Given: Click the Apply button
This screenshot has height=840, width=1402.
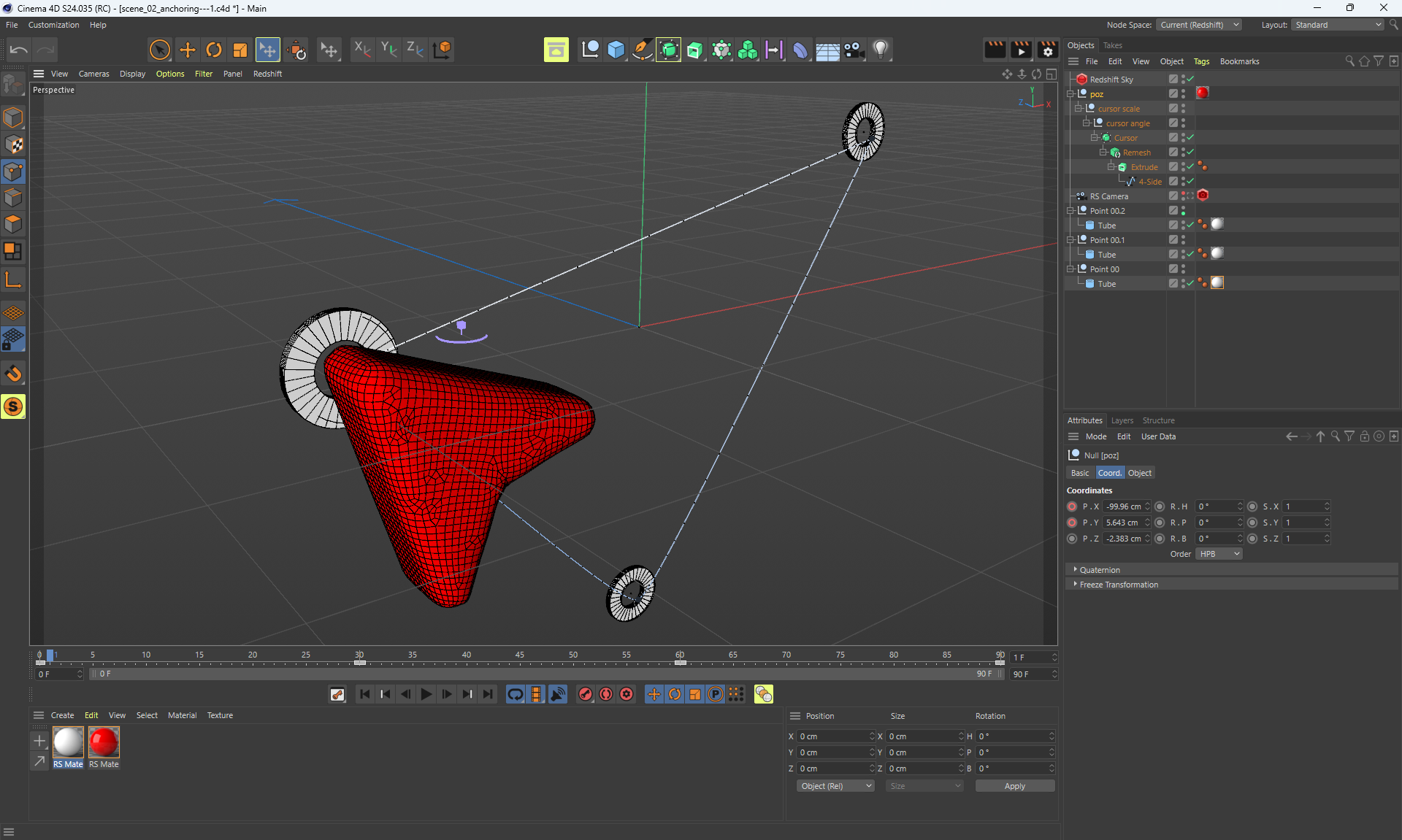Looking at the screenshot, I should tap(1014, 786).
